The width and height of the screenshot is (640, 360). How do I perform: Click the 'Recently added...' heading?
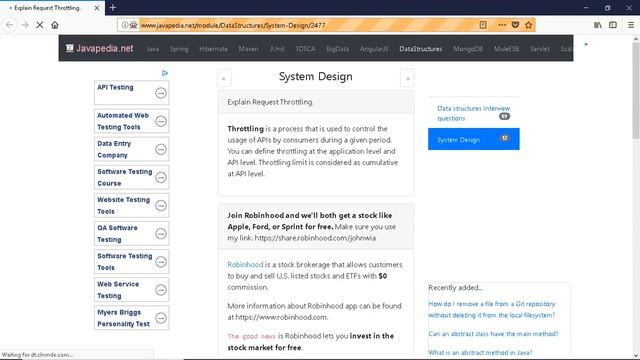[455, 287]
